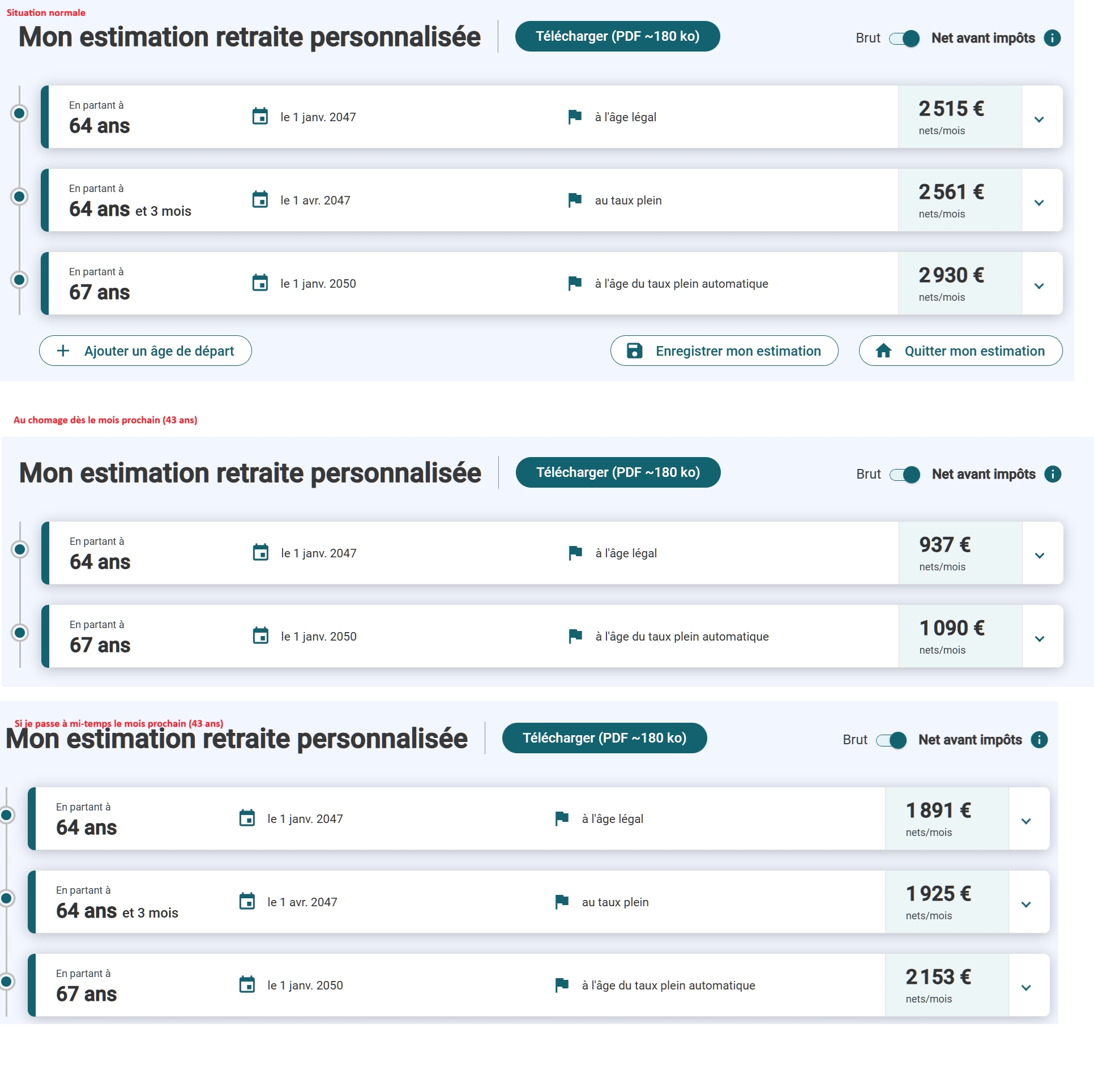The width and height of the screenshot is (1094, 1092).
Task: Click the plus icon for Ajouter un âge de départ
Action: (x=63, y=351)
